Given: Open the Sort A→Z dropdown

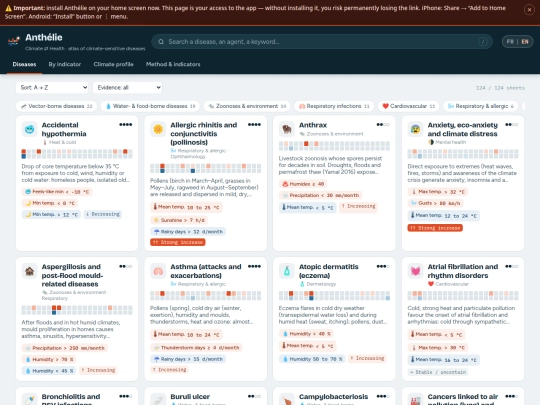Looking at the screenshot, I should pyautogui.click(x=52, y=87).
